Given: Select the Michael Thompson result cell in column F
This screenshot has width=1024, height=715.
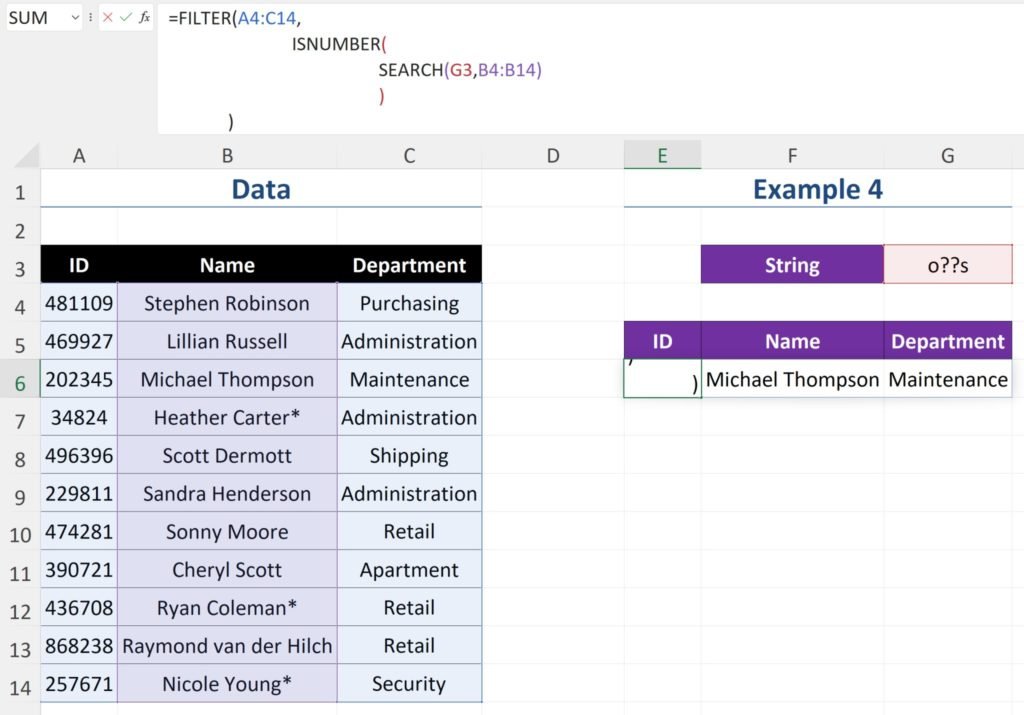Looking at the screenshot, I should pos(792,380).
